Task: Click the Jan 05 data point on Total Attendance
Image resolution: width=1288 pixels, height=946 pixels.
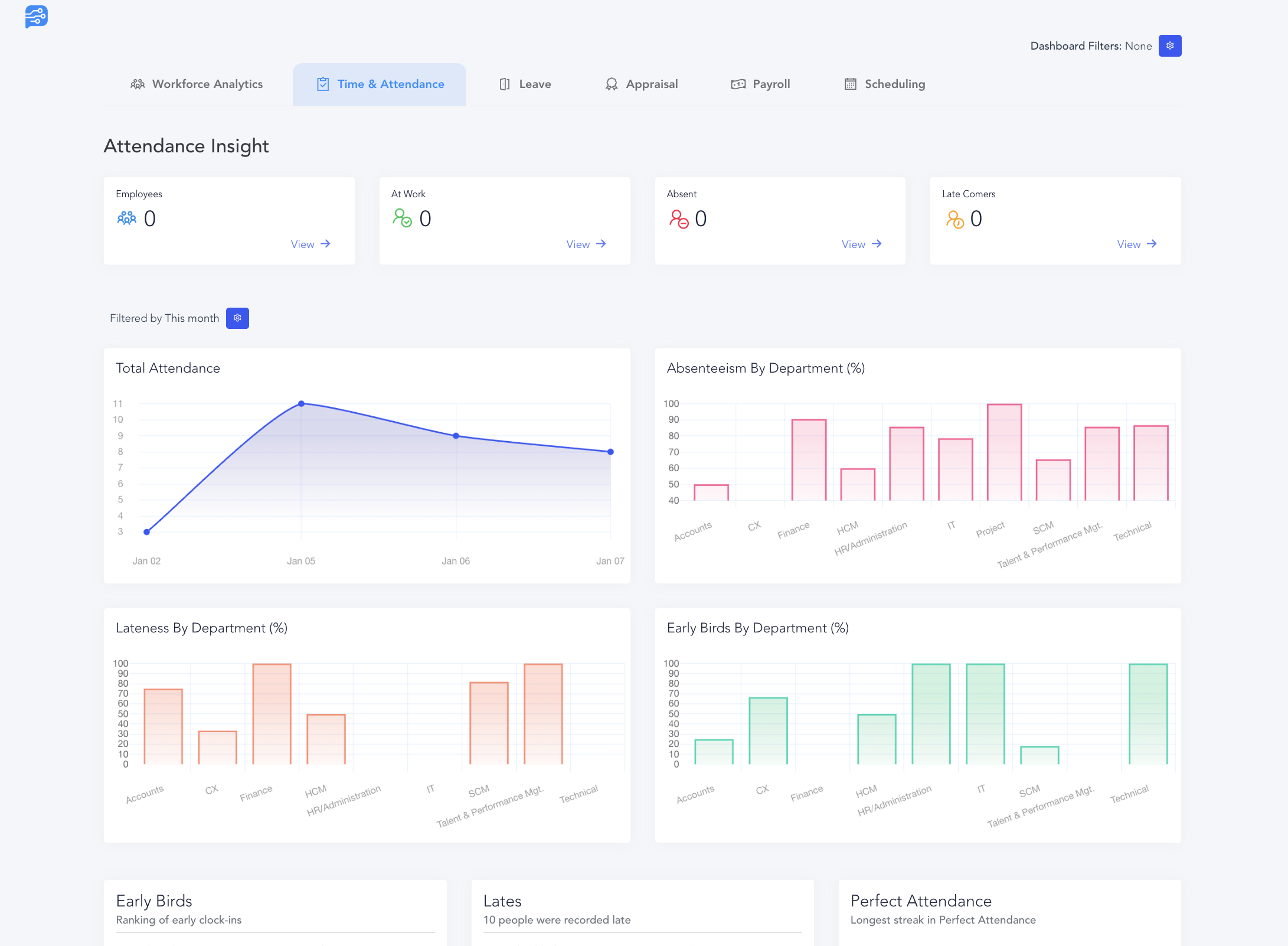Action: click(x=301, y=403)
